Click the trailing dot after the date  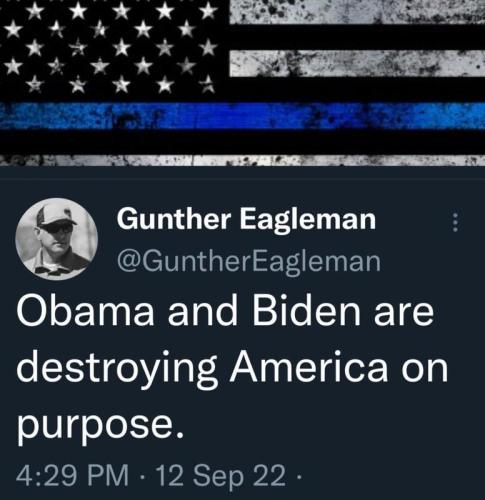299,476
